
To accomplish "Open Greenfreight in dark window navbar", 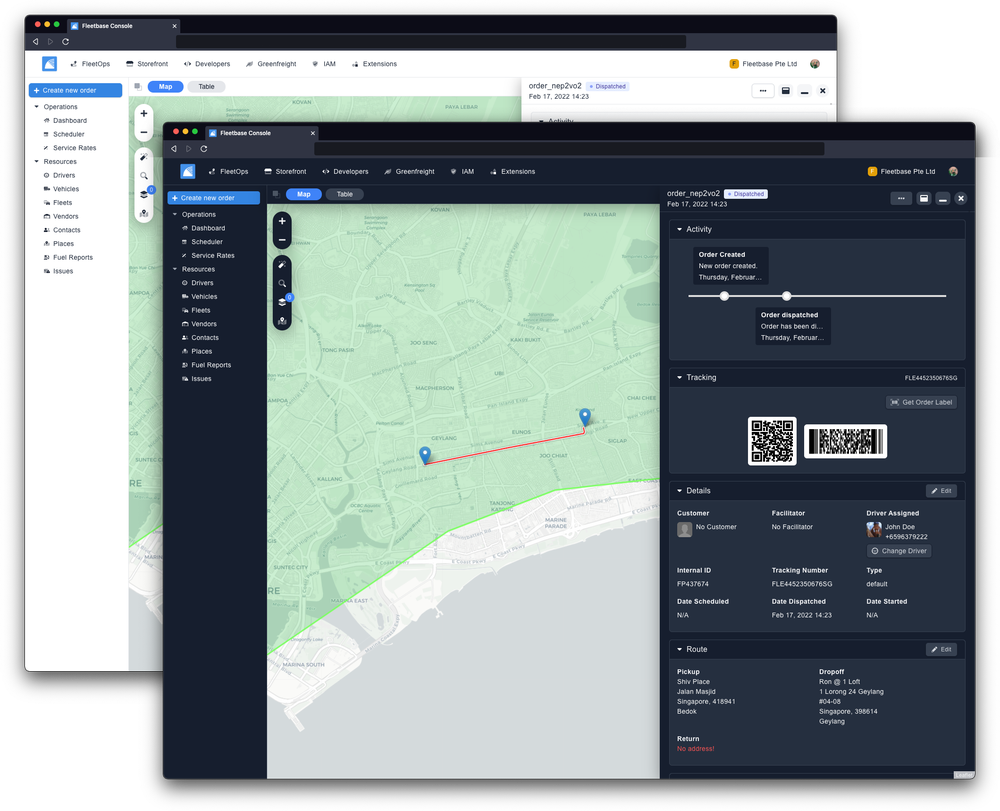I will pyautogui.click(x=409, y=172).
